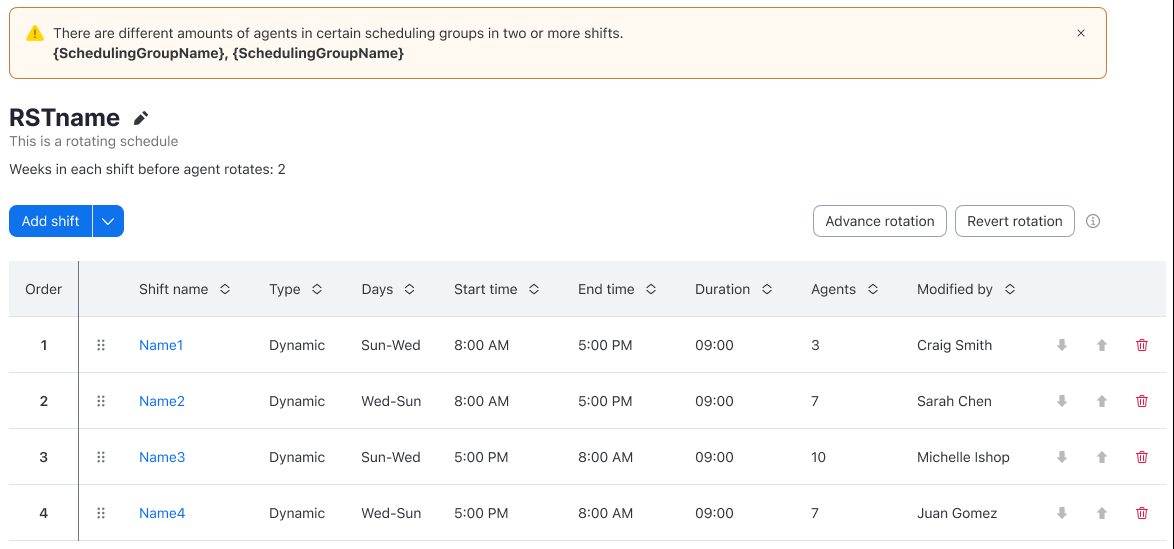This screenshot has height=549, width=1174.
Task: Select the Juan Gomez cell
Action: tap(957, 513)
